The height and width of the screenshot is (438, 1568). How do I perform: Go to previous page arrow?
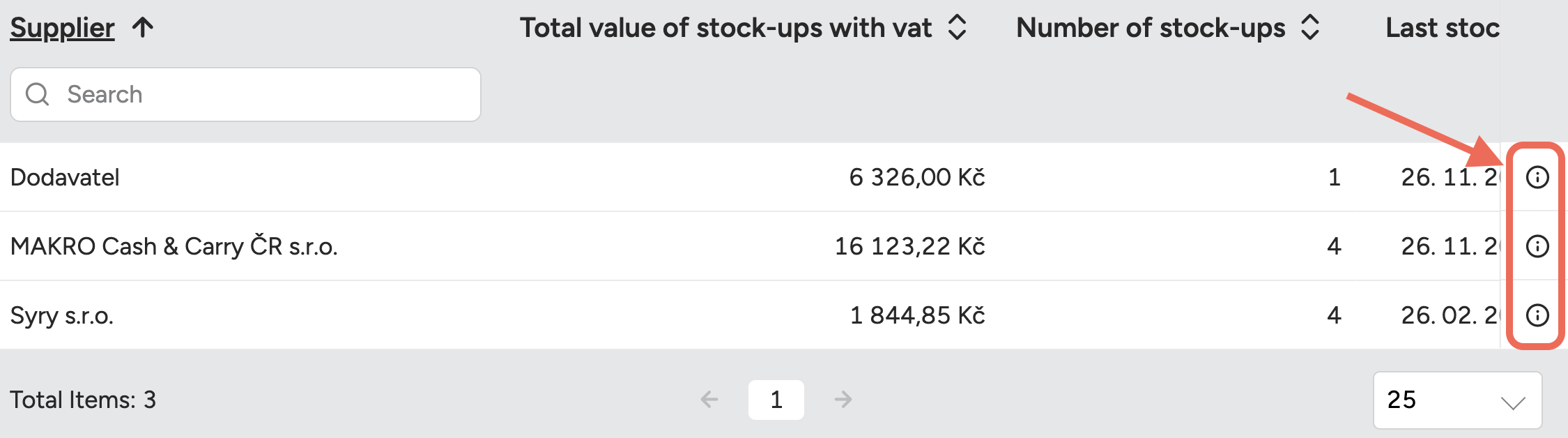(709, 400)
